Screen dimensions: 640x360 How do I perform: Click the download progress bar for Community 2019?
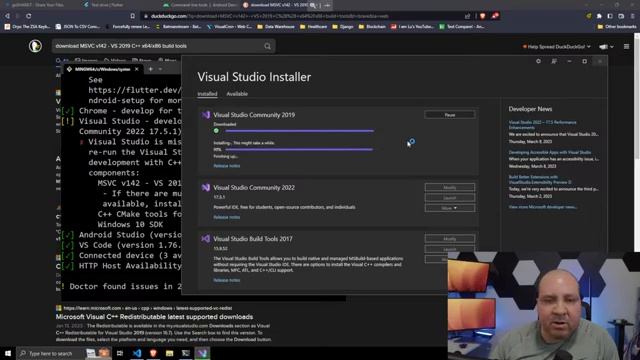[x=299, y=131]
